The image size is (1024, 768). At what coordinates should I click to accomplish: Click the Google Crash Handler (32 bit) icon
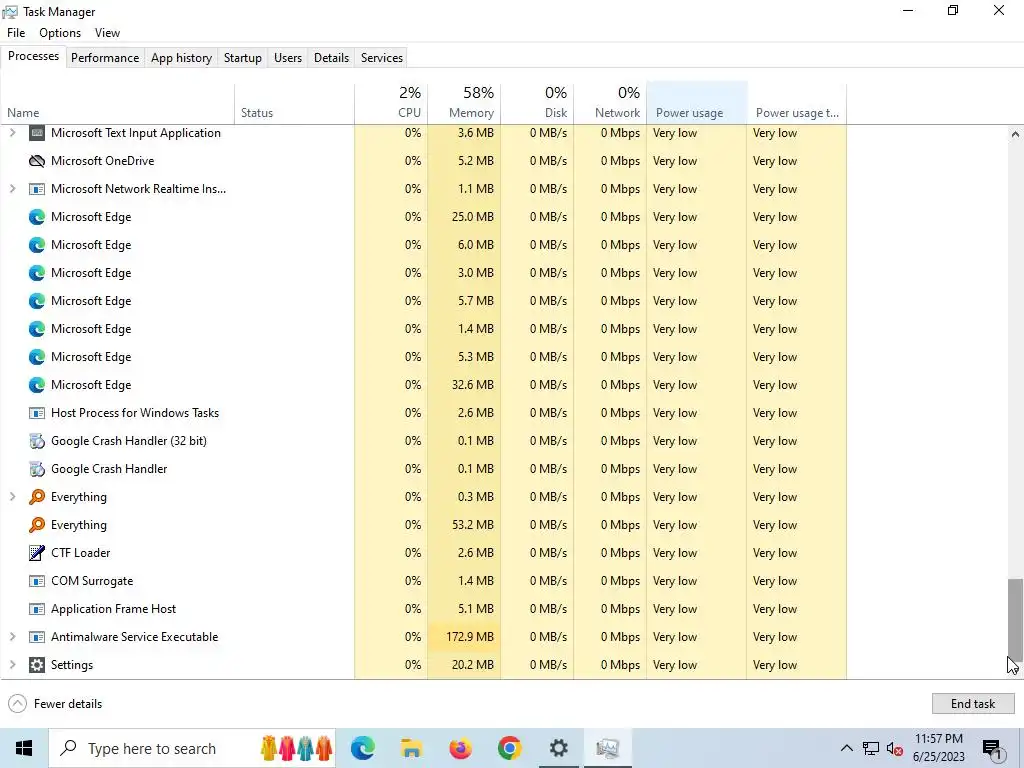[37, 441]
